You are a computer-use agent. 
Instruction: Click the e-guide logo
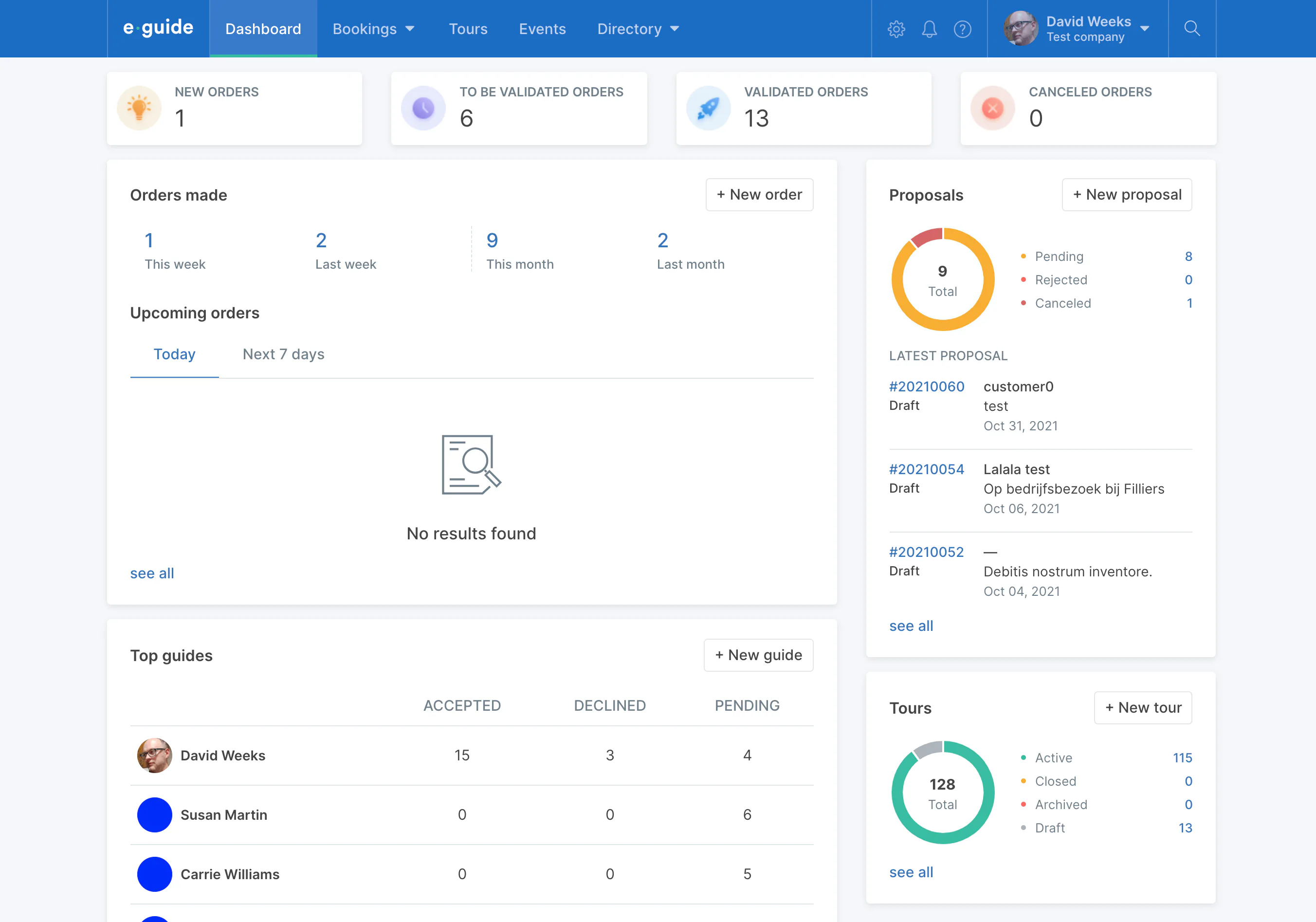pos(158,28)
